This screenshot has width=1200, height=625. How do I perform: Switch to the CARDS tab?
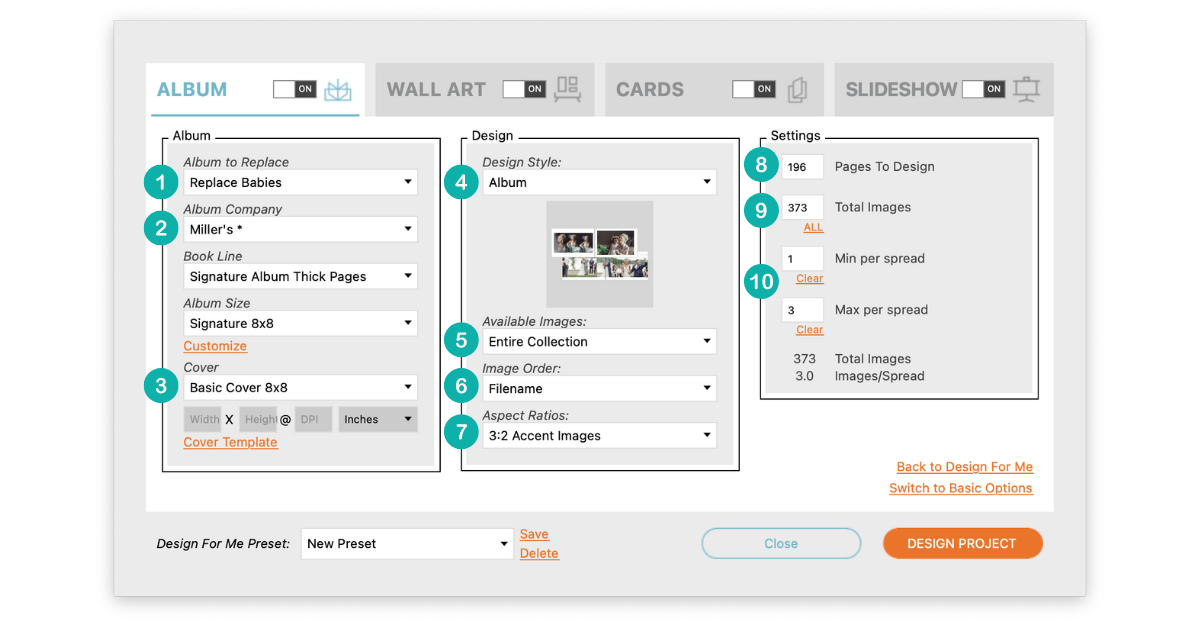tap(650, 89)
